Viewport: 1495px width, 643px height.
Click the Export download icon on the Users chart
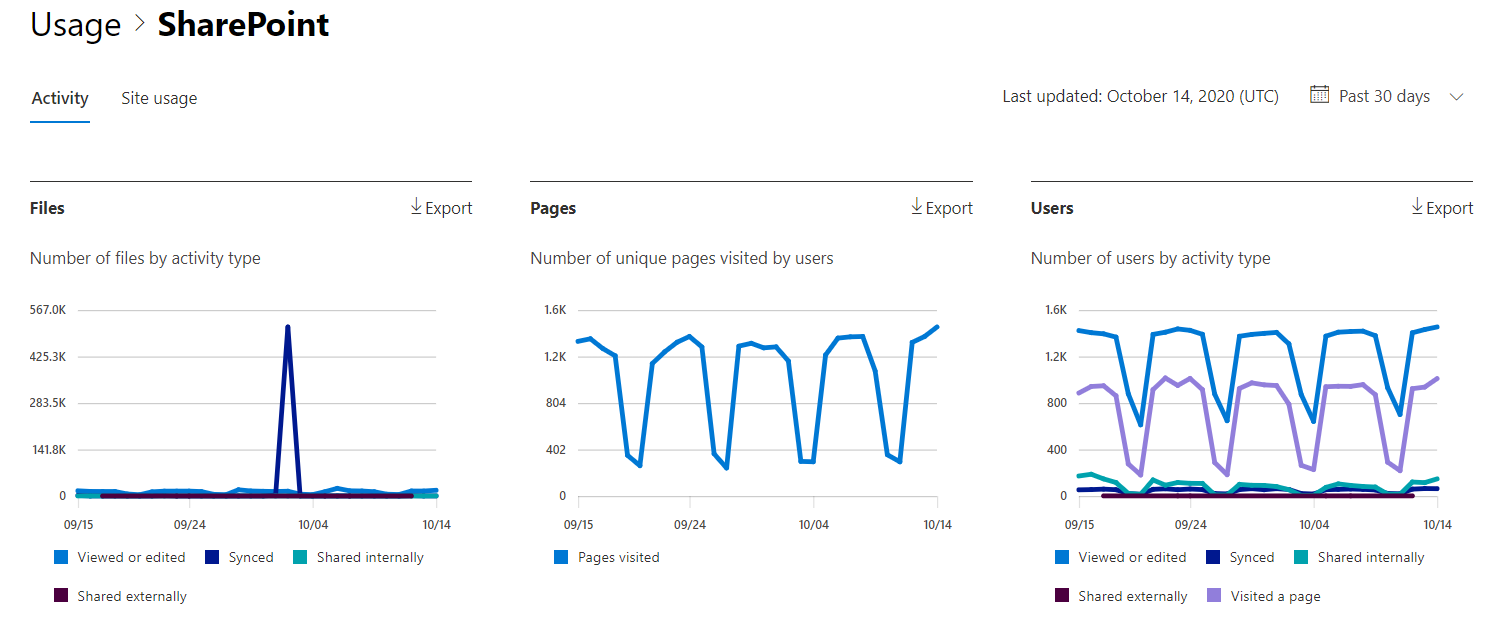coord(1417,207)
